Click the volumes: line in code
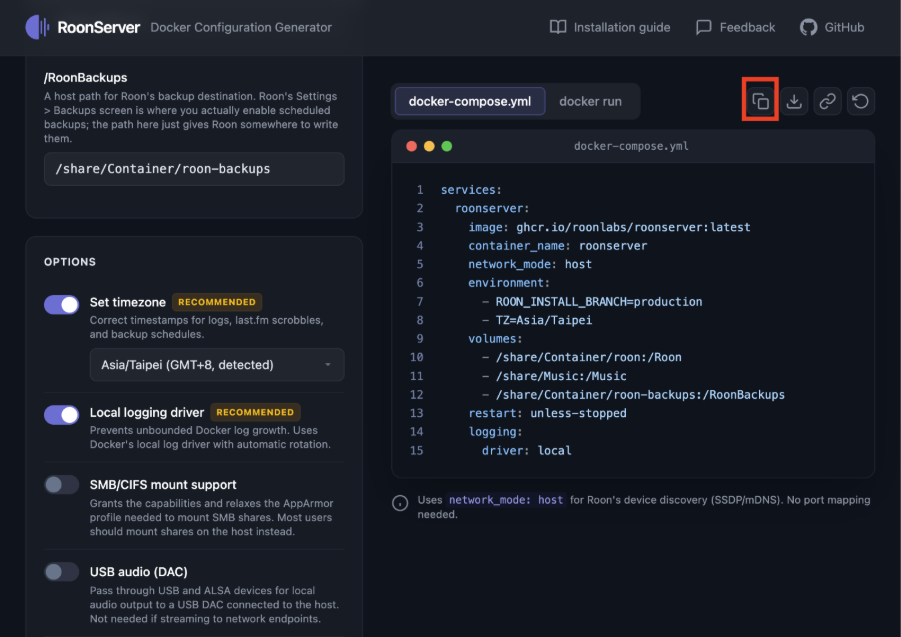The width and height of the screenshot is (901, 637). click(x=495, y=339)
